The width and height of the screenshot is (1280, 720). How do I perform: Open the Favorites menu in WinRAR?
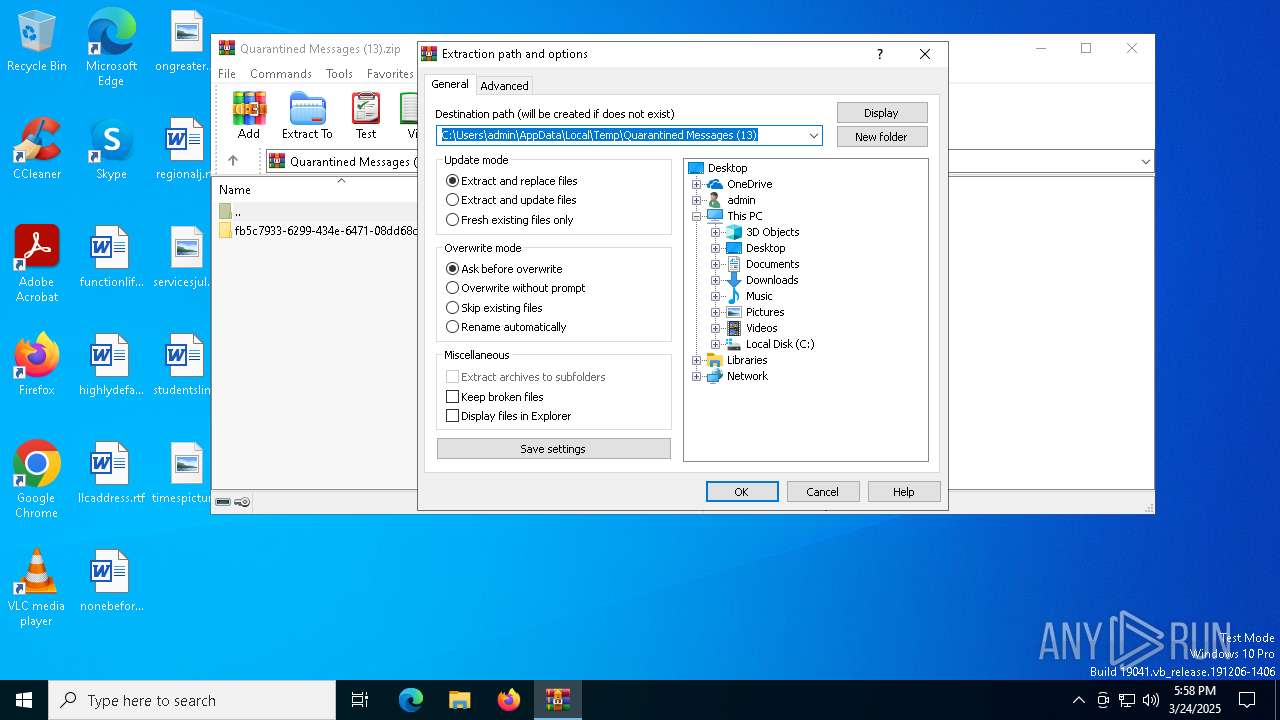tap(390, 74)
